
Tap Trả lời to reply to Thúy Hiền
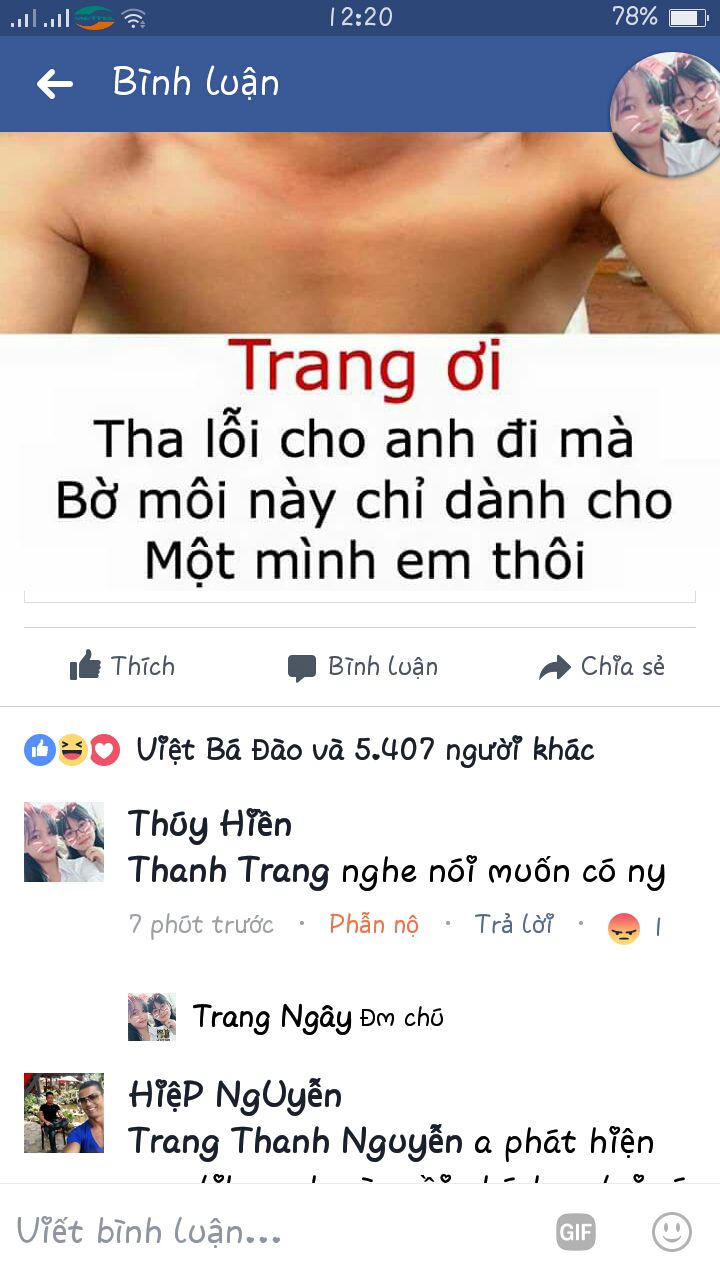514,925
